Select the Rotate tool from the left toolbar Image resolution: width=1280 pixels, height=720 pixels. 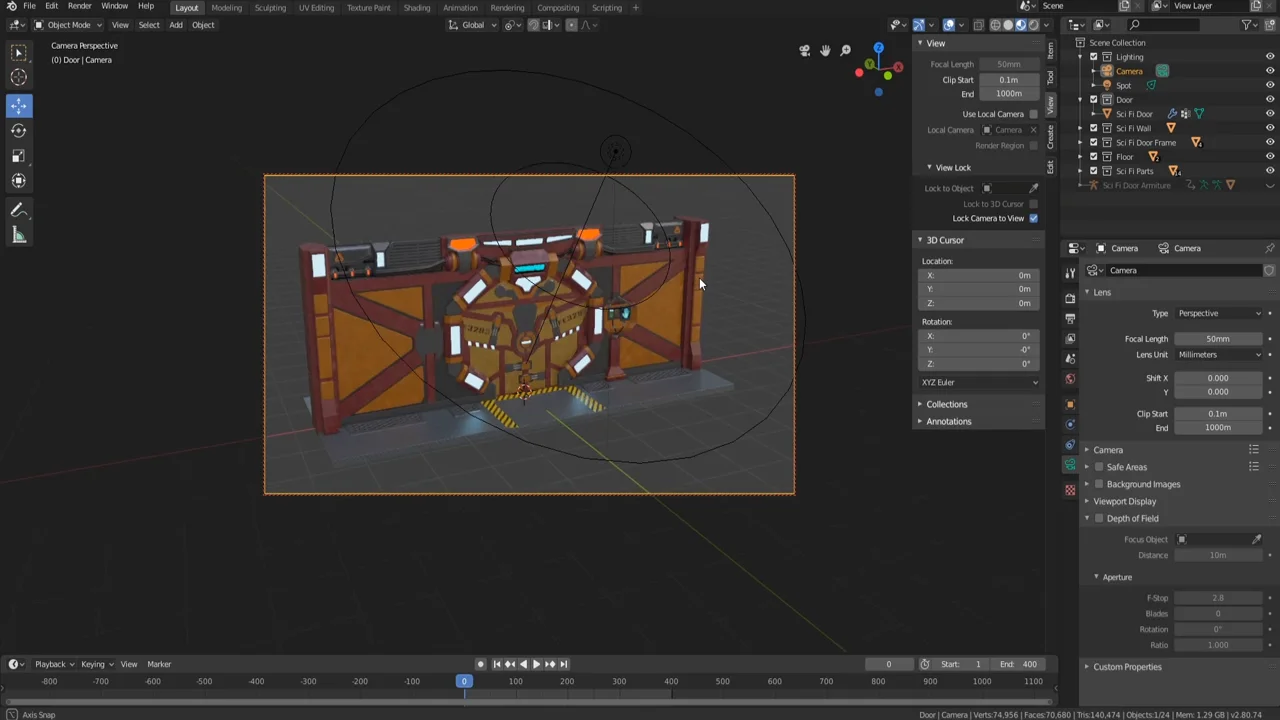[18, 130]
